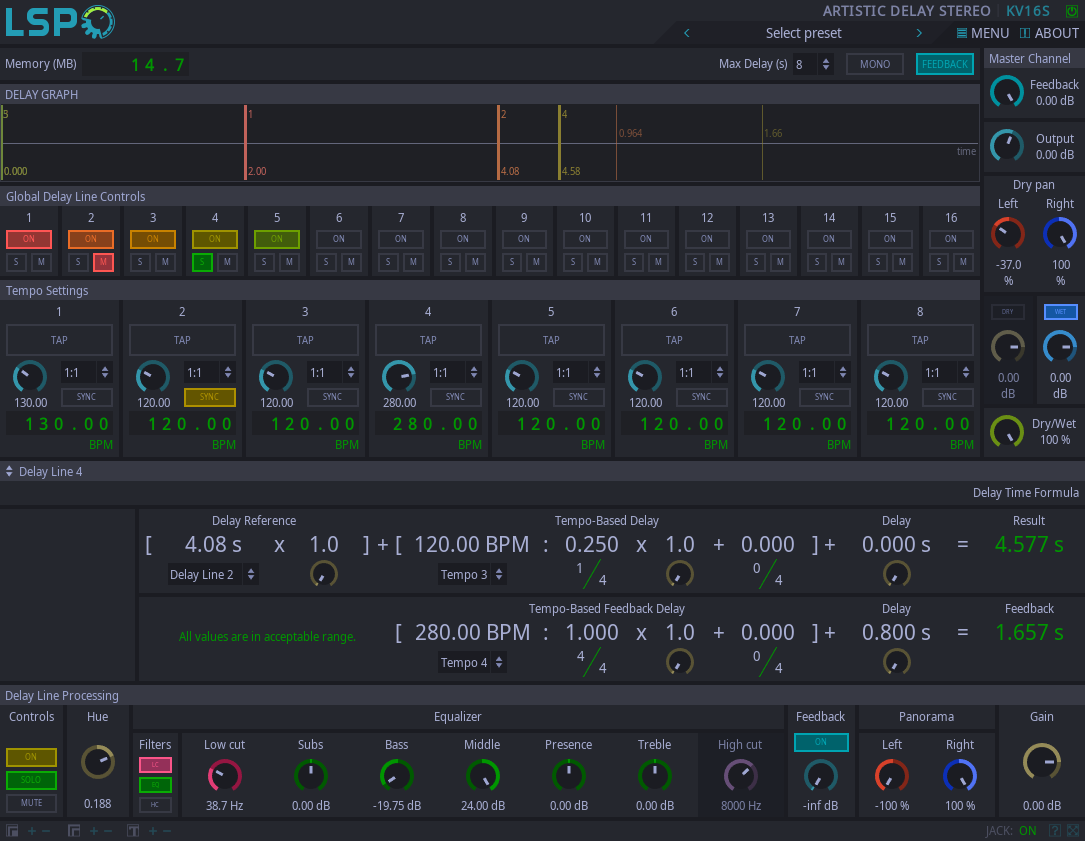Turn on delay line 6
This screenshot has width=1085, height=841.
[339, 239]
